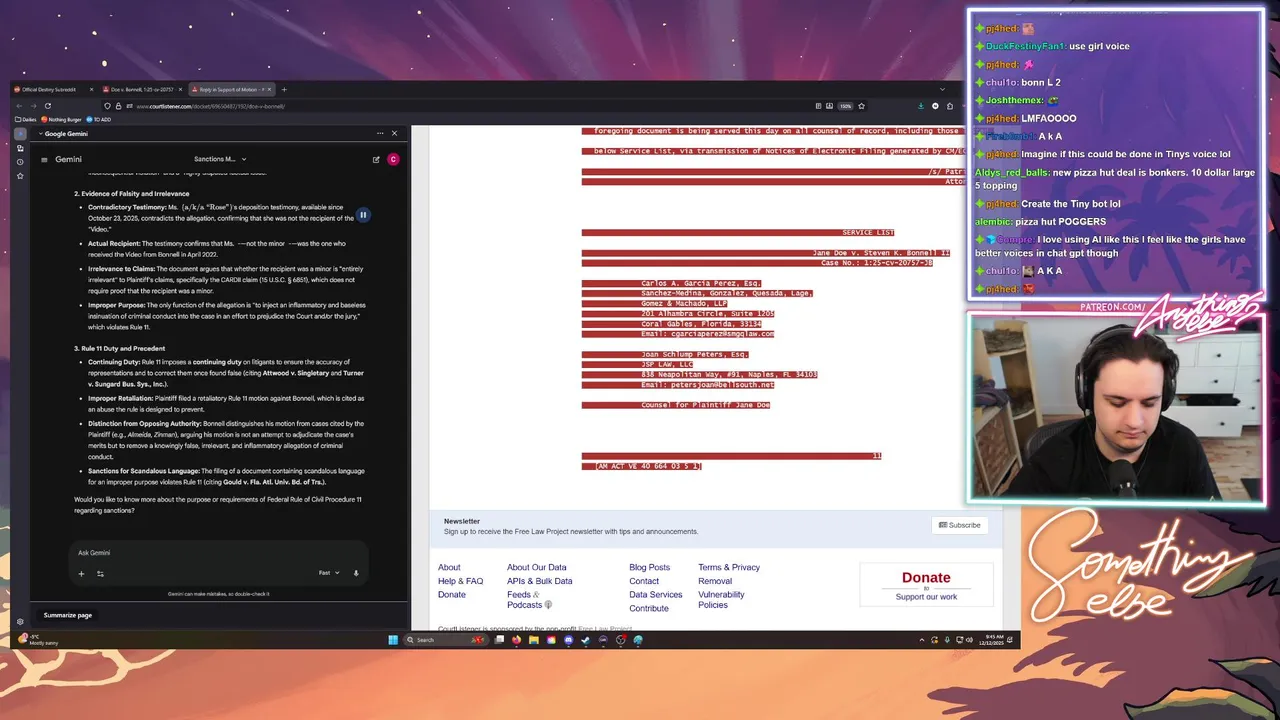Open the Windows Start button
1280x720 pixels.
393,640
